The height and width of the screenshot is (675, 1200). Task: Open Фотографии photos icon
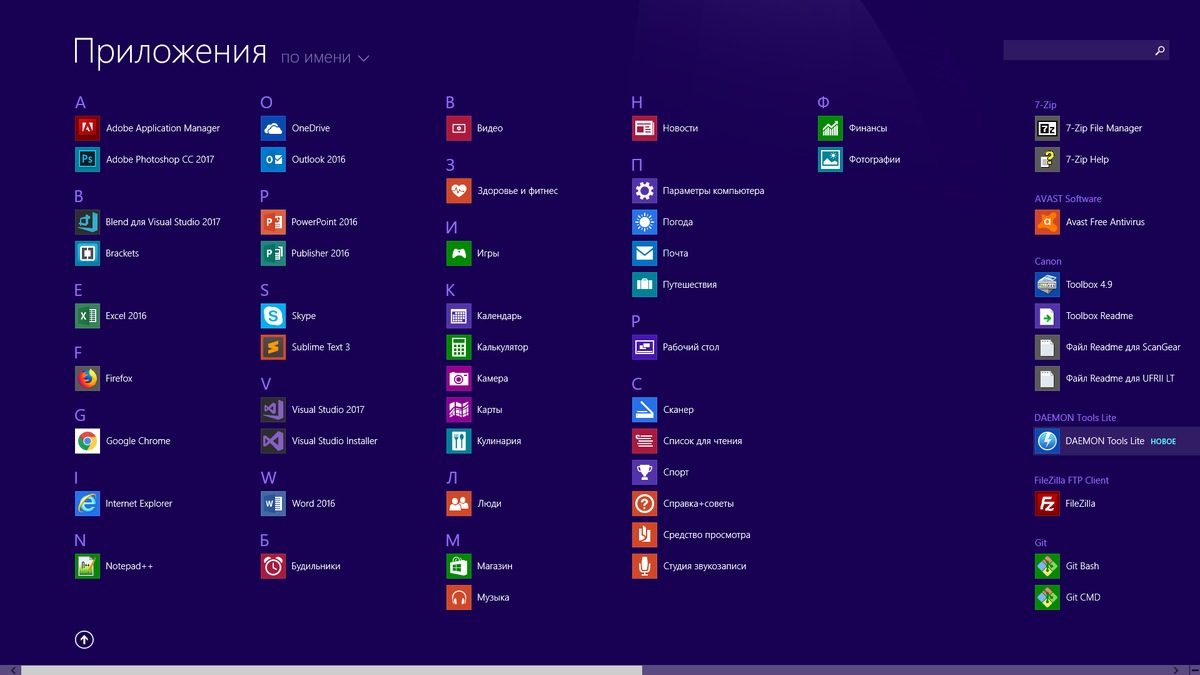(x=831, y=159)
